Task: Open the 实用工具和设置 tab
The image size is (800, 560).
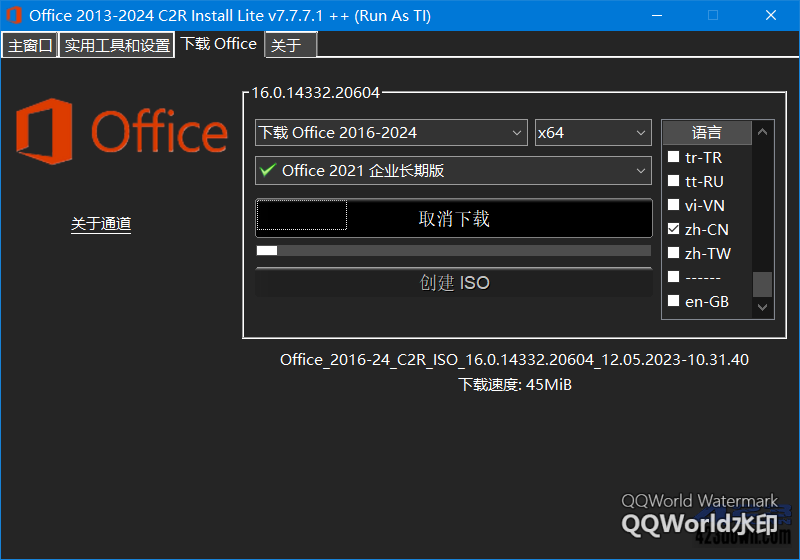Action: click(117, 45)
